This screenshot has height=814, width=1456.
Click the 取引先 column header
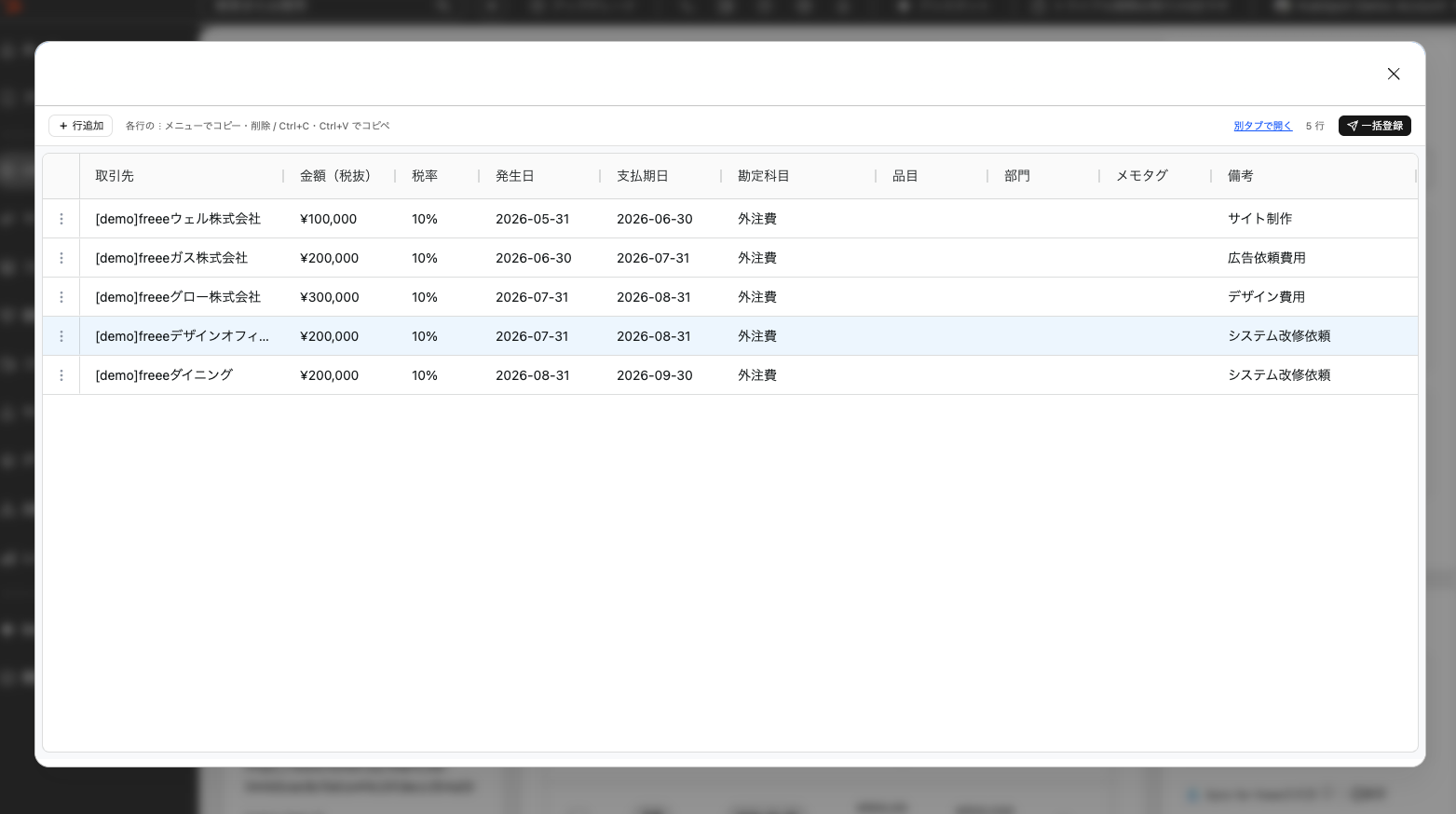(x=182, y=176)
